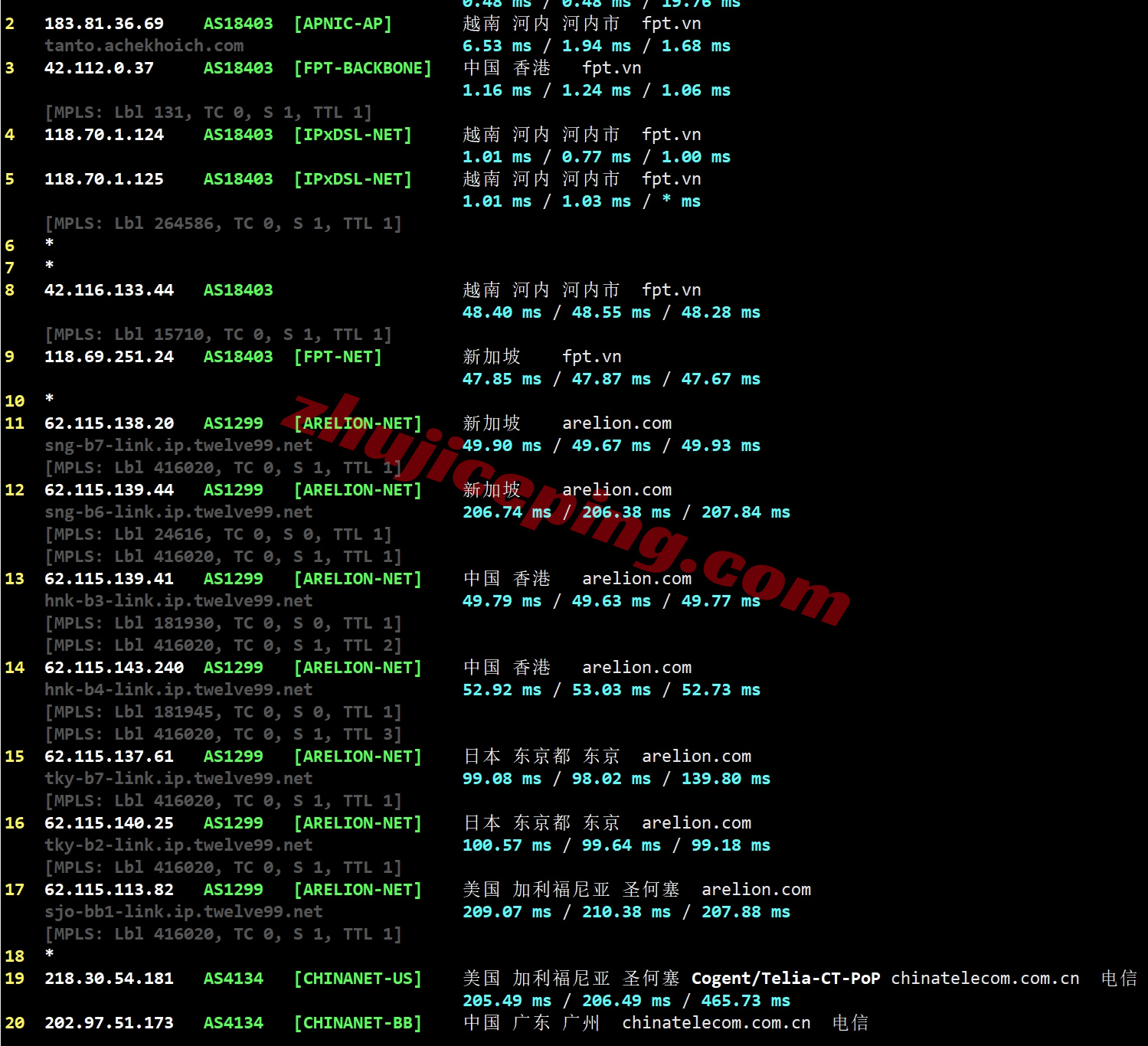Select latency value 49.90 ms
1148x1046 pixels.
pos(502,446)
